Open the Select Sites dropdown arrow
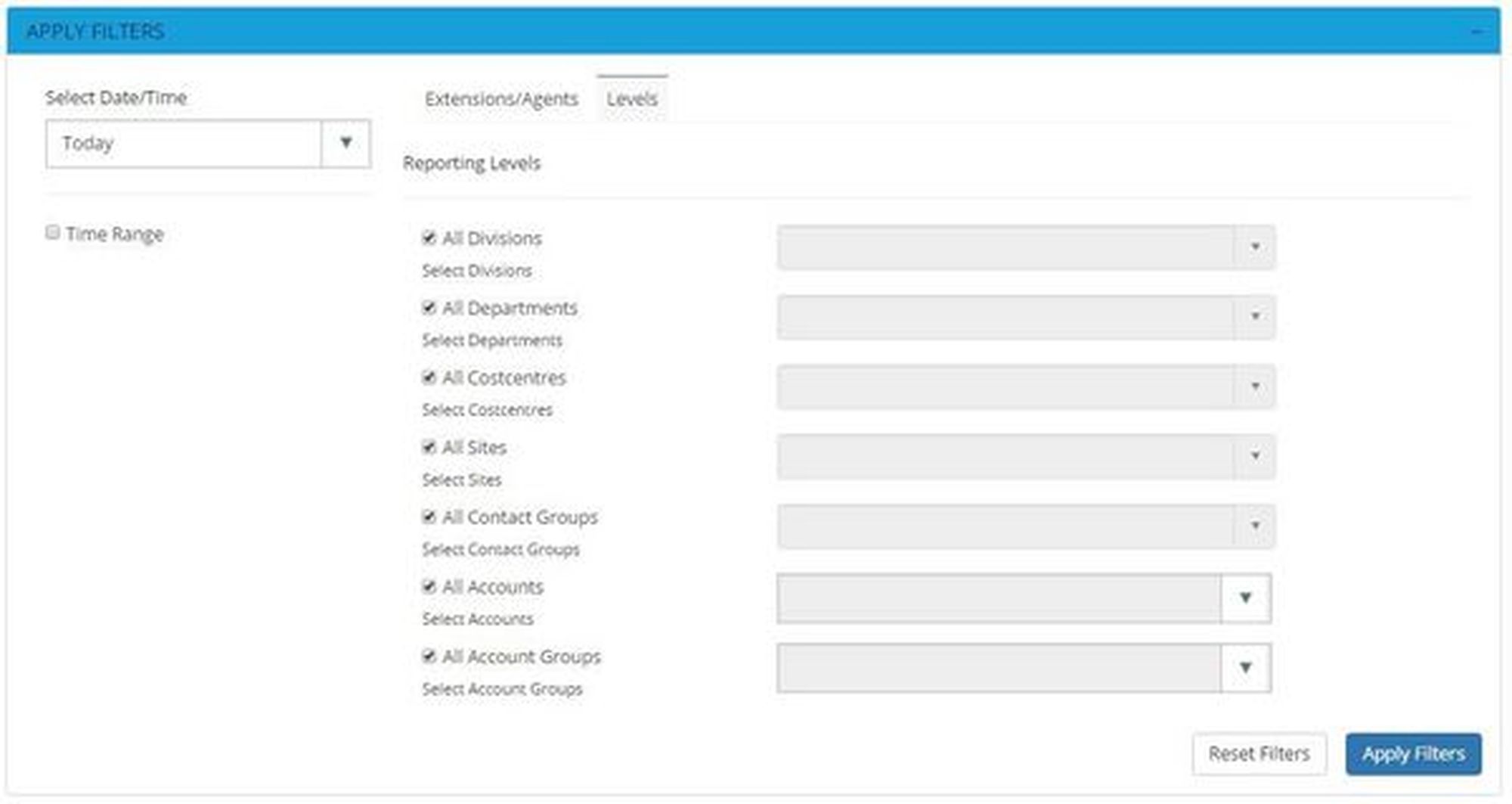 coord(1255,456)
